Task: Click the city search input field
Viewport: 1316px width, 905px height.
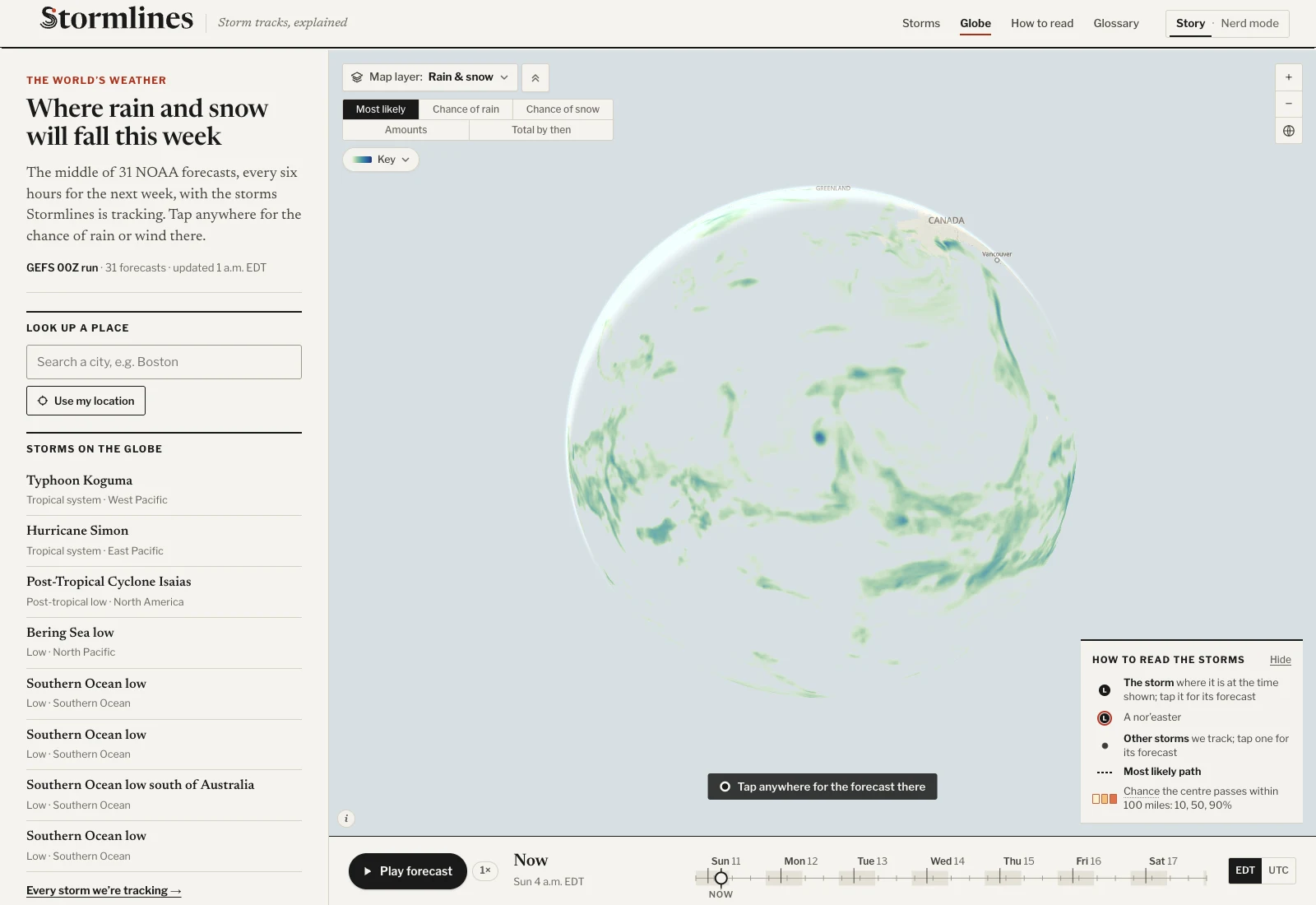Action: (x=164, y=362)
